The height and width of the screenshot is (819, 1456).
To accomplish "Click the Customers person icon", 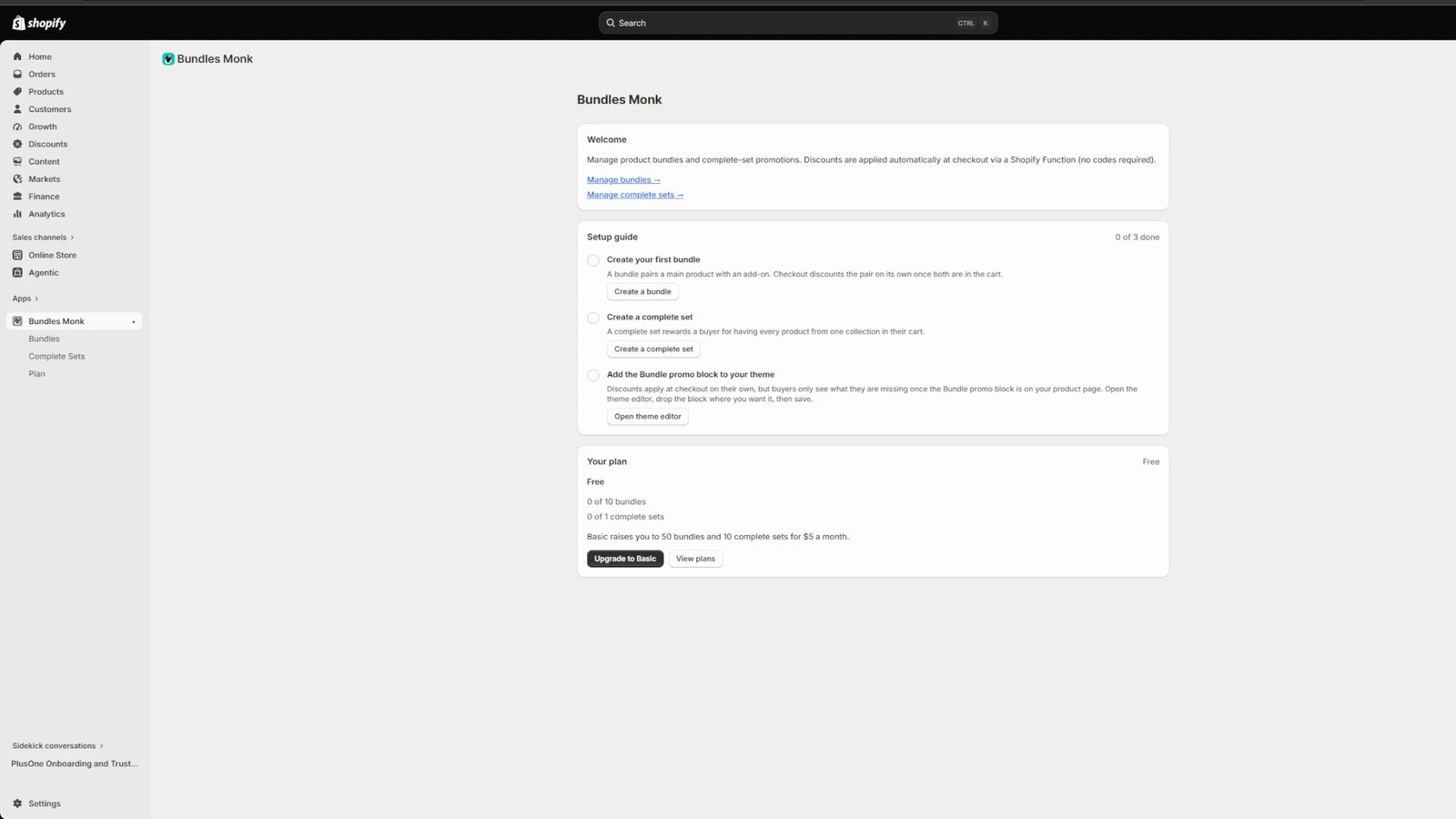I will pos(17,109).
